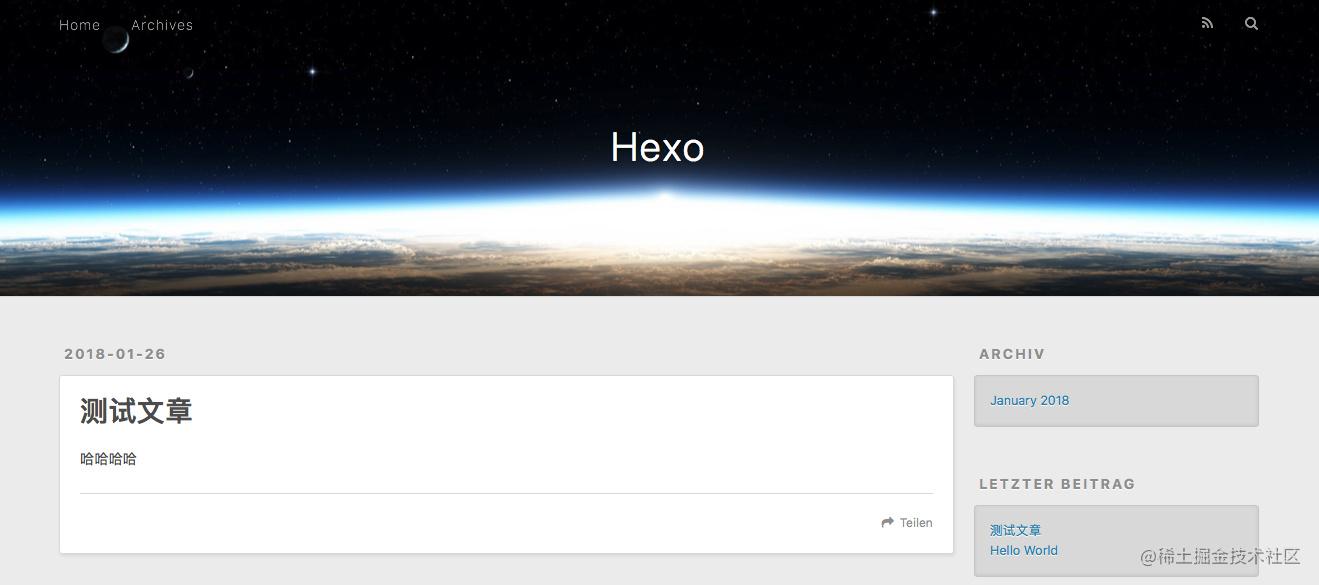Open the Hello World recent post
This screenshot has width=1319, height=585.
1024,550
